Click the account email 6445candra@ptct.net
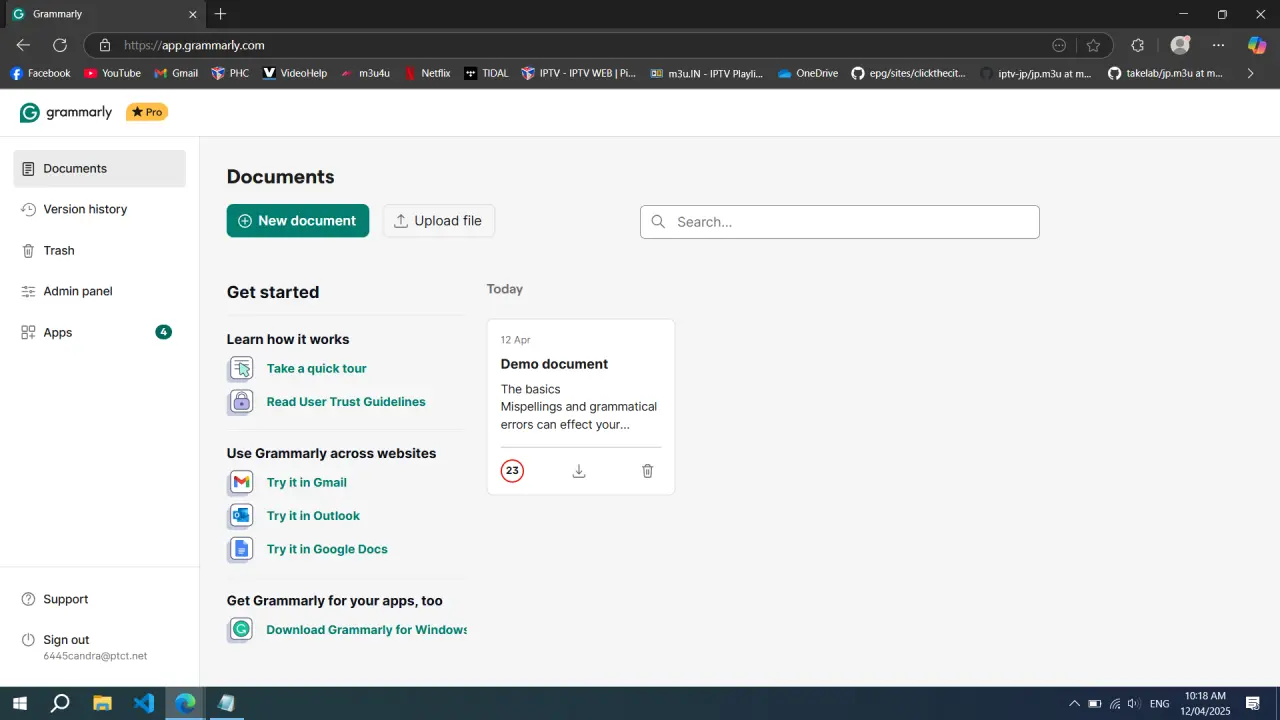Viewport: 1280px width, 720px height. pyautogui.click(x=95, y=657)
